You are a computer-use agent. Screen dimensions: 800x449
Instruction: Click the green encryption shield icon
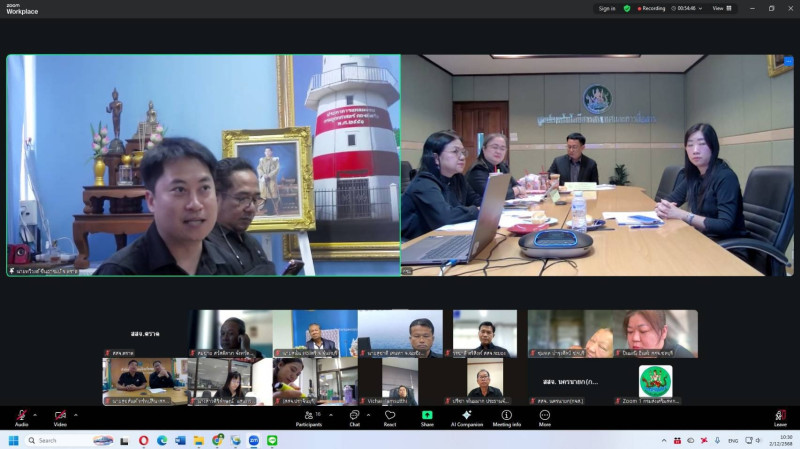tap(627, 8)
